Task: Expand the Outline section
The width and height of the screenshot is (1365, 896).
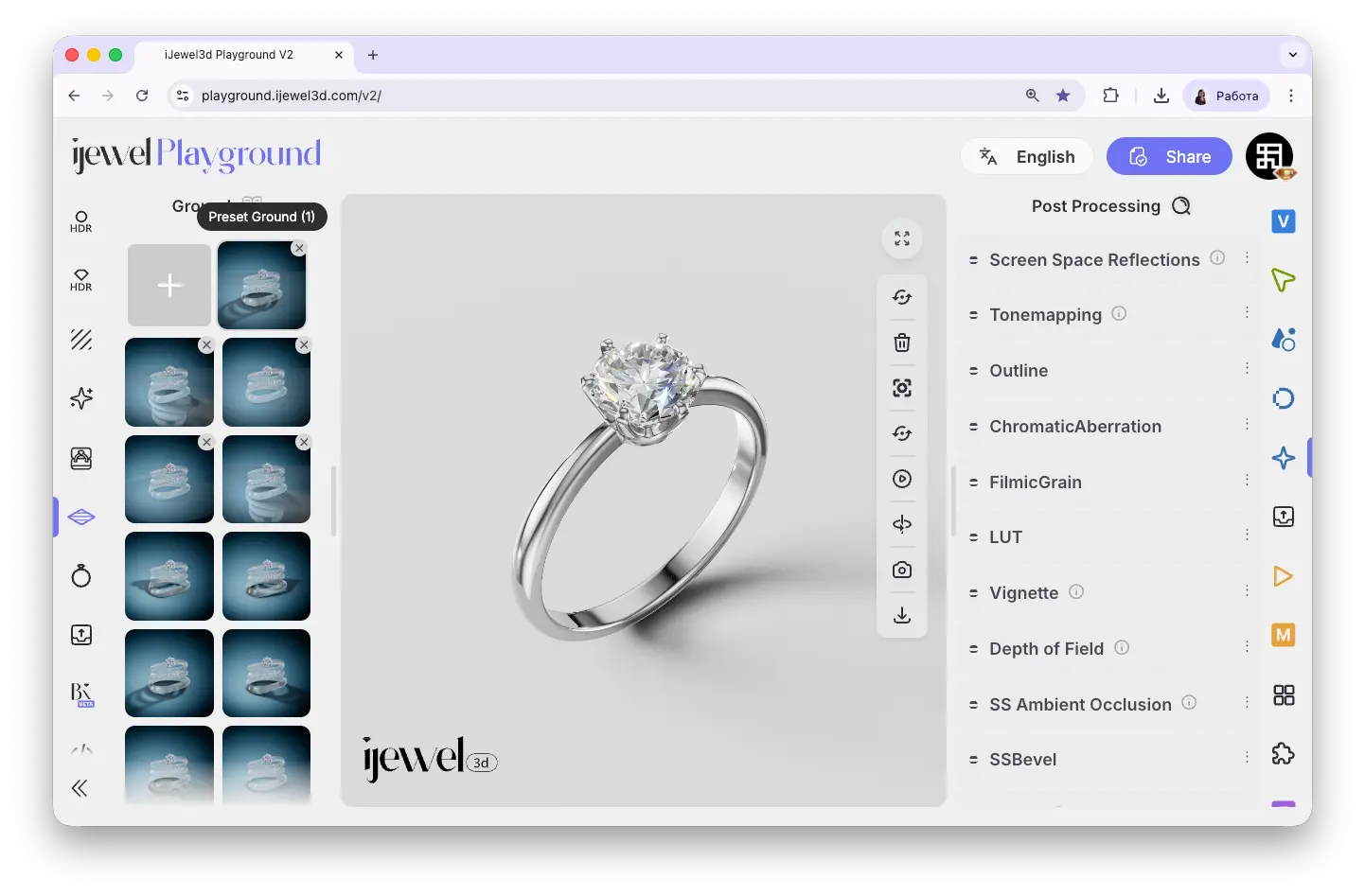Action: coord(1108,371)
